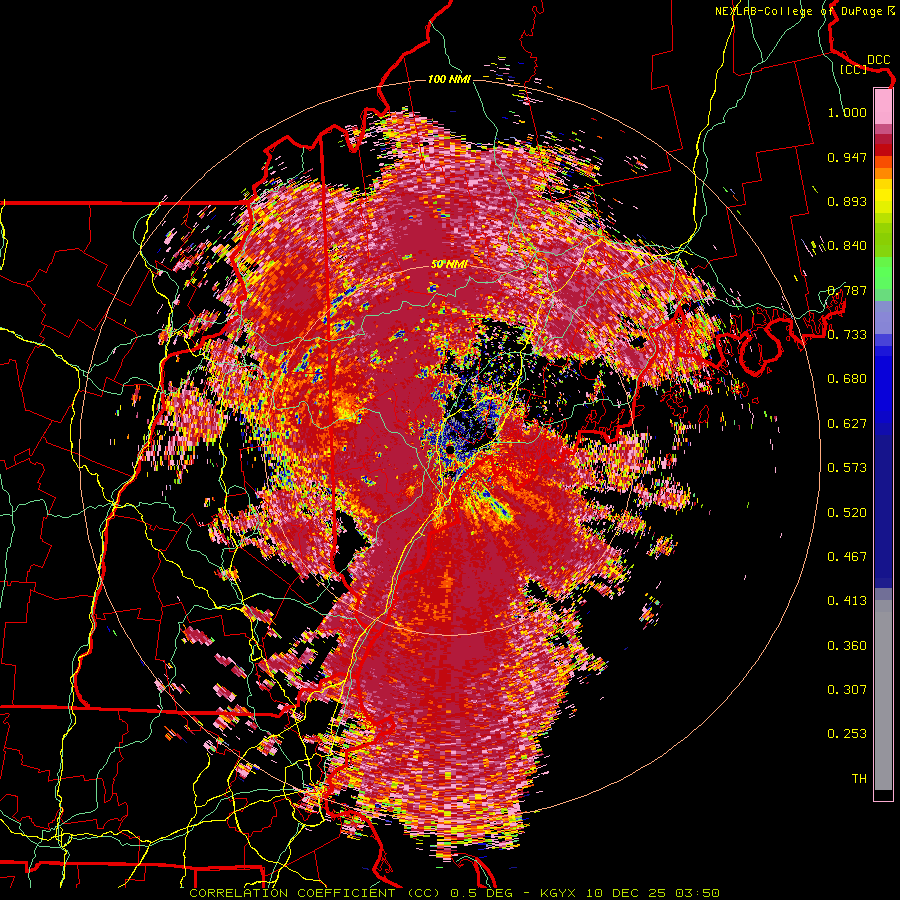Click the 0.840 scale label
Viewport: 900px width, 900px height.
[847, 246]
